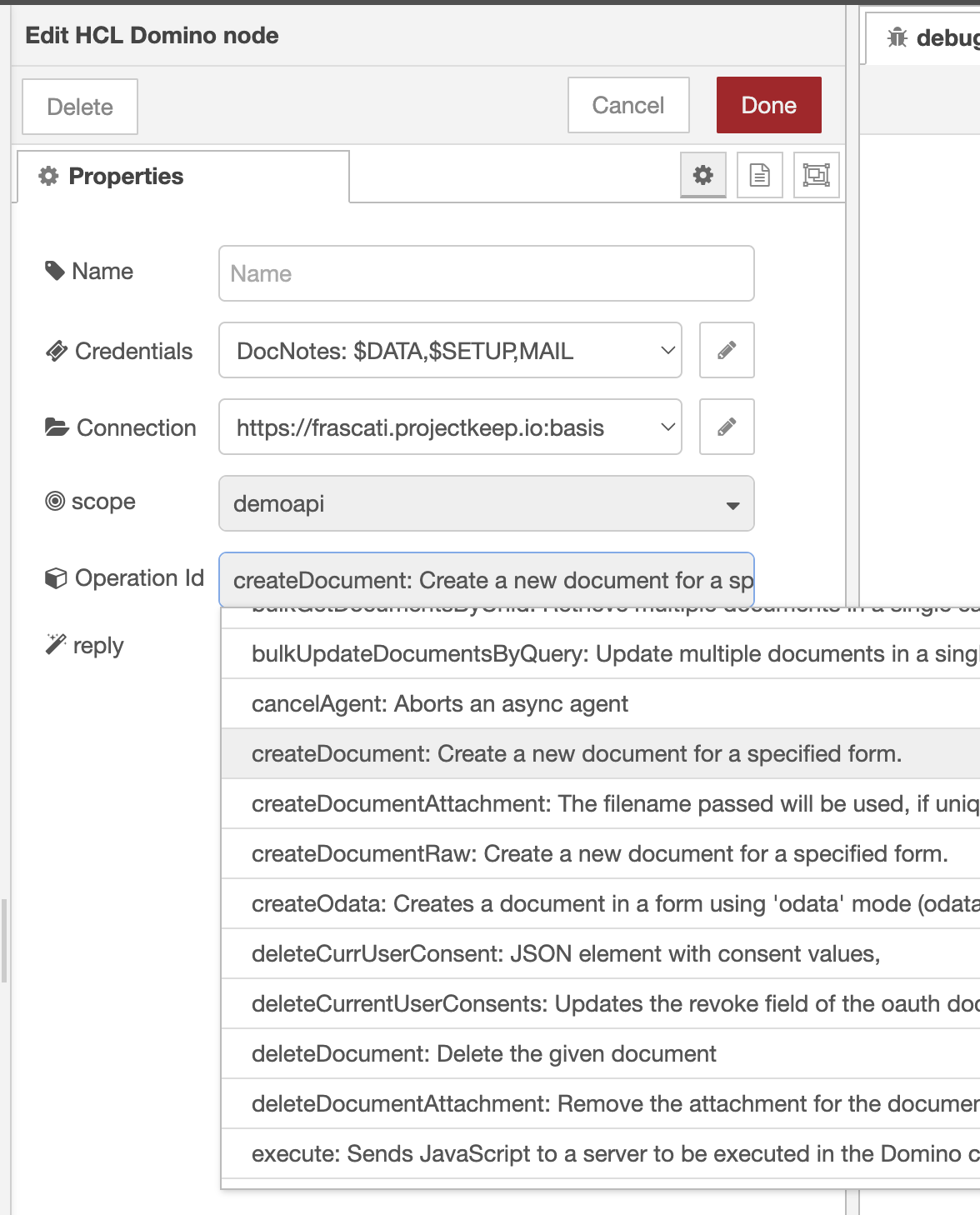
Task: Choose execute JavaScript operation
Action: click(601, 1154)
